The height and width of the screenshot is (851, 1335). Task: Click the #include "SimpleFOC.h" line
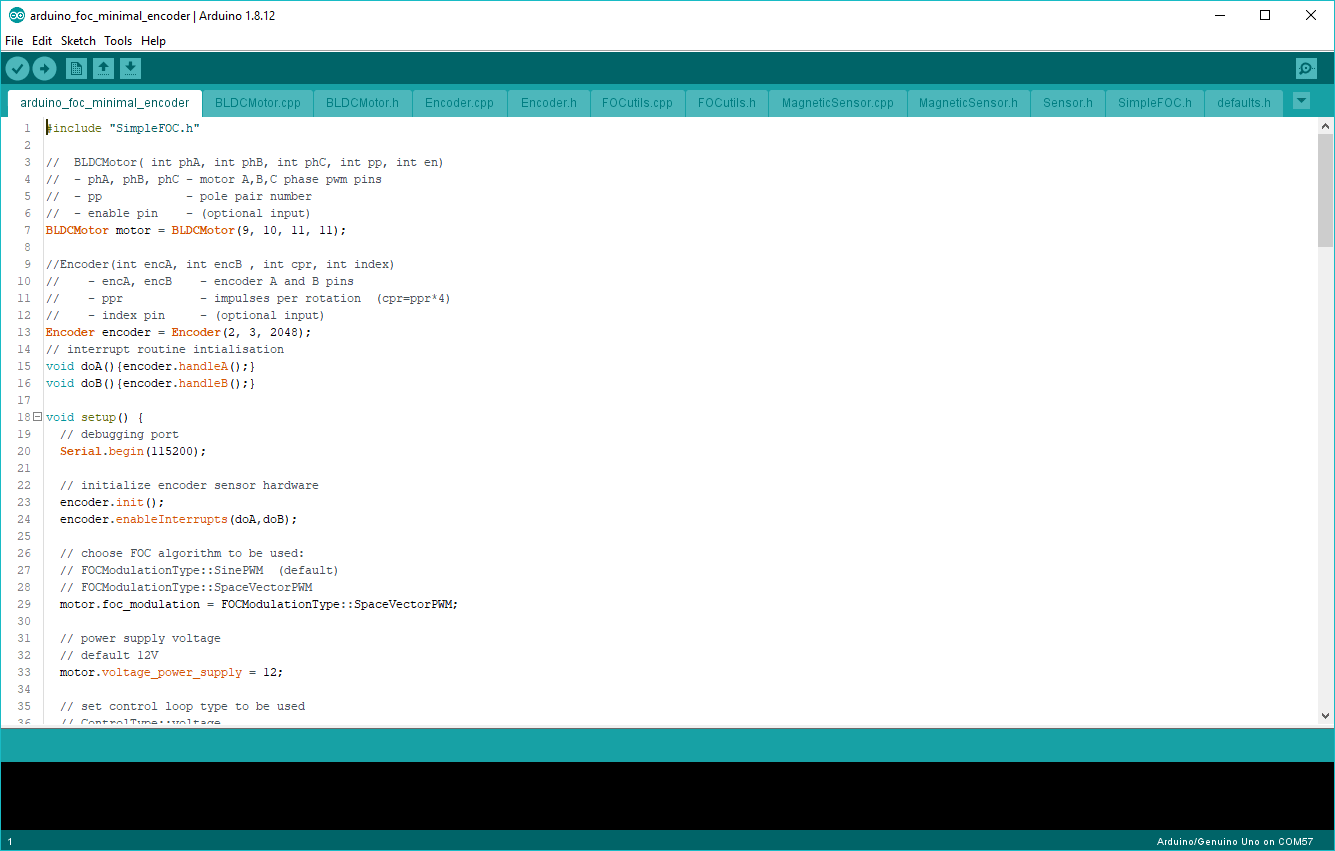point(123,128)
